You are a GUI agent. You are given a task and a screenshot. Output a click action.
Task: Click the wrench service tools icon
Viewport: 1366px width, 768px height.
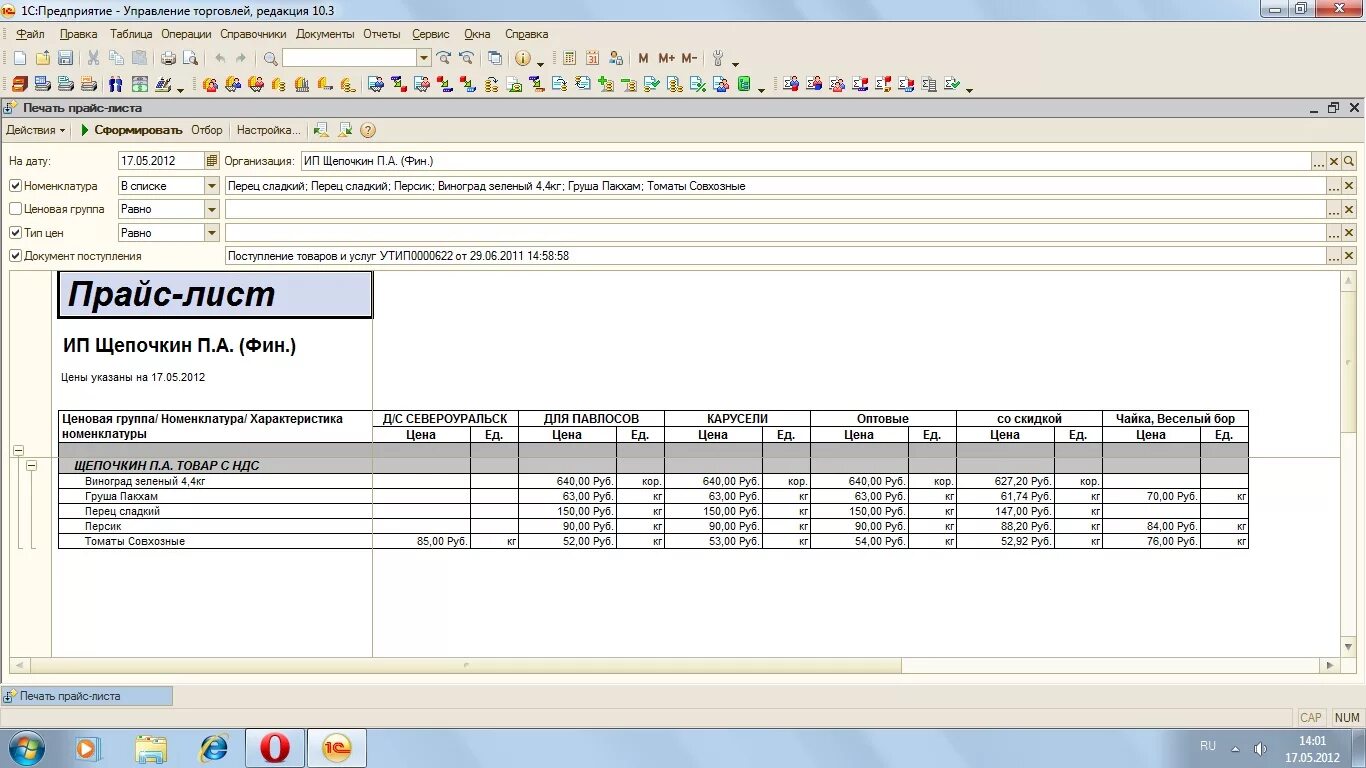pyautogui.click(x=718, y=59)
